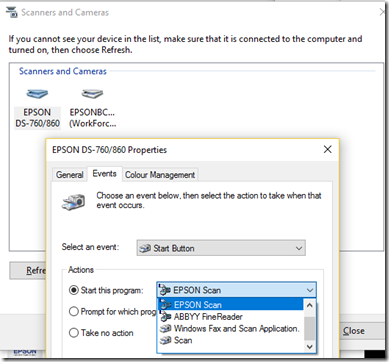Choose EPSON Scan from the program list
The image size is (389, 362).
[x=230, y=305]
